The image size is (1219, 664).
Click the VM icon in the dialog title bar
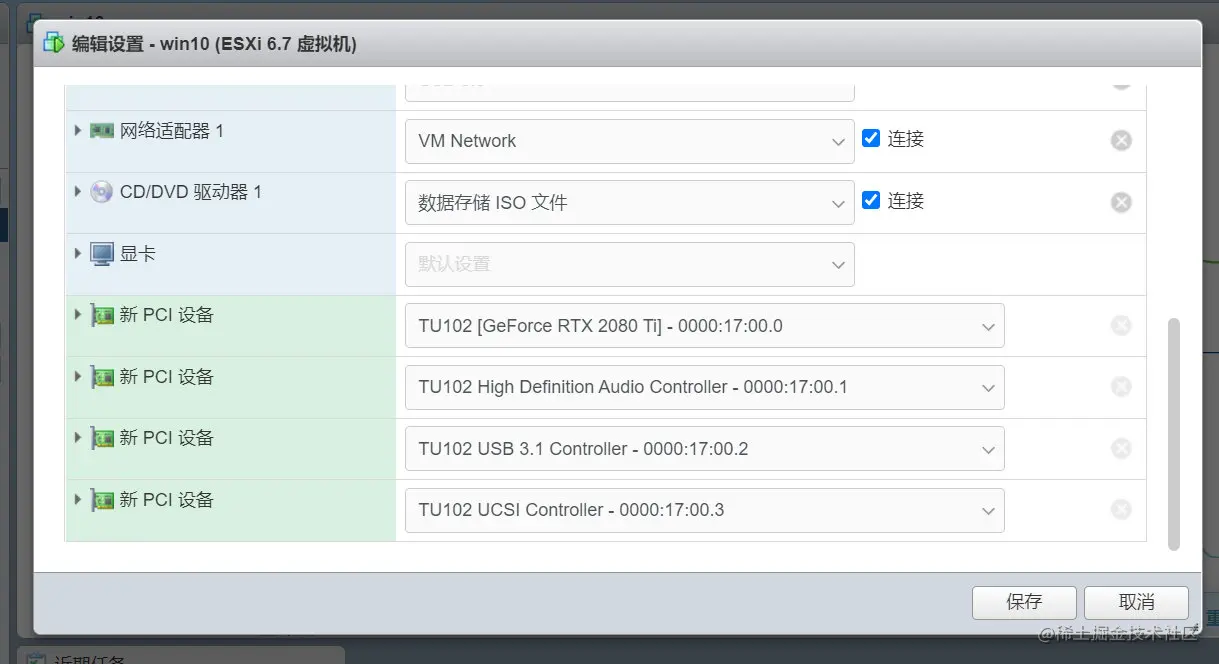point(54,43)
